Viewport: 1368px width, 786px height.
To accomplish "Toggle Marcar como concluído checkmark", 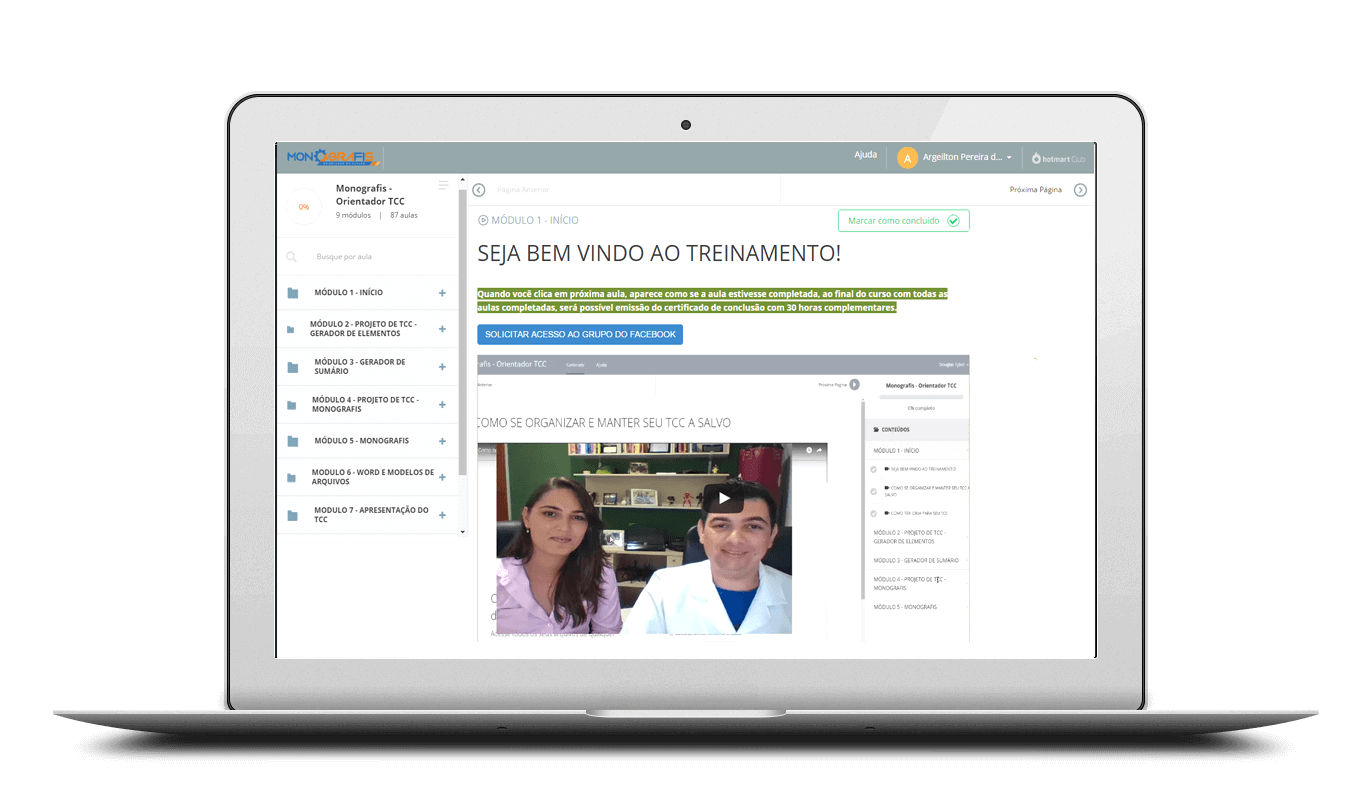I will [953, 221].
